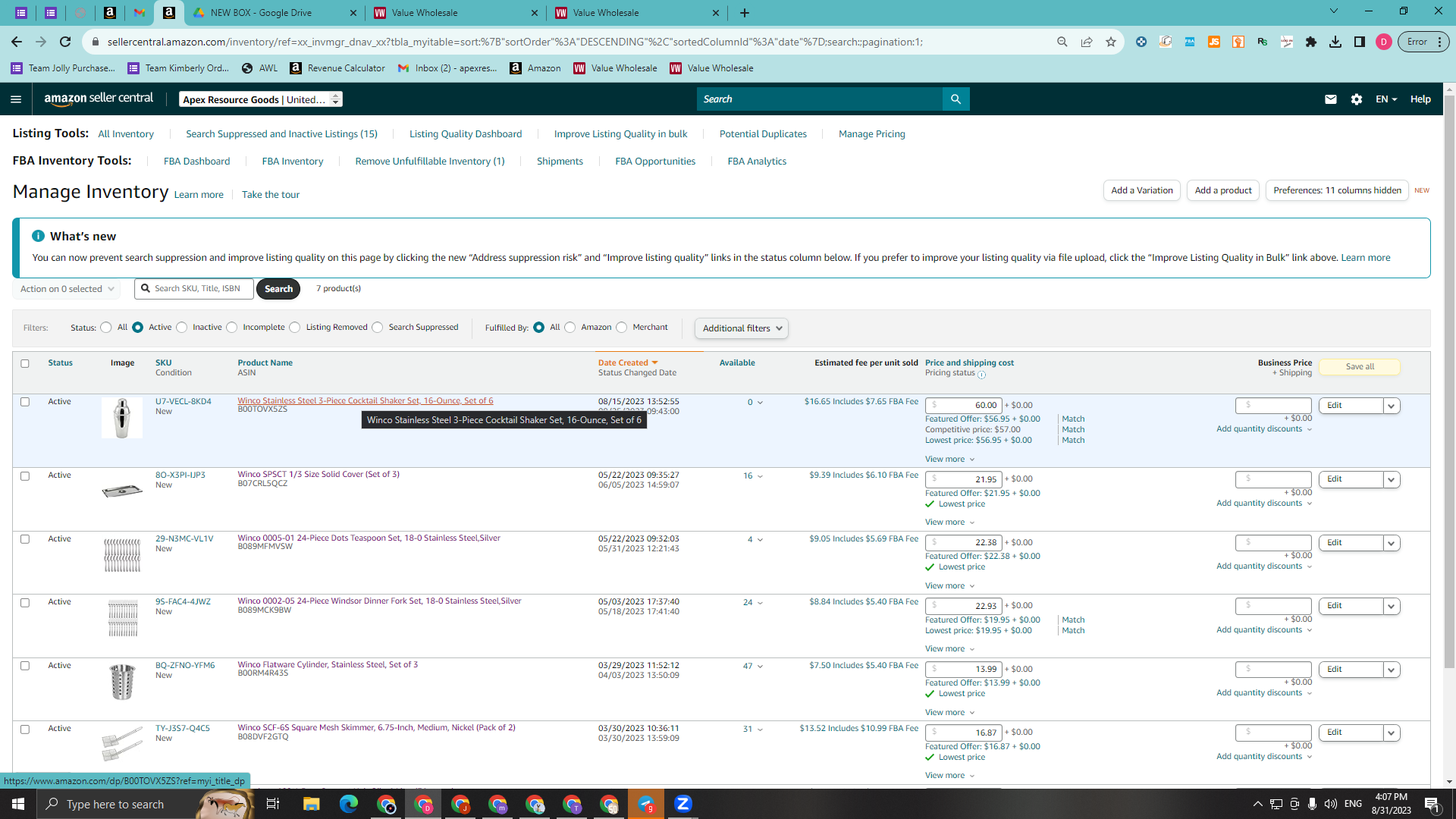Go back using the browser back arrow
The image size is (1456, 819).
(17, 42)
